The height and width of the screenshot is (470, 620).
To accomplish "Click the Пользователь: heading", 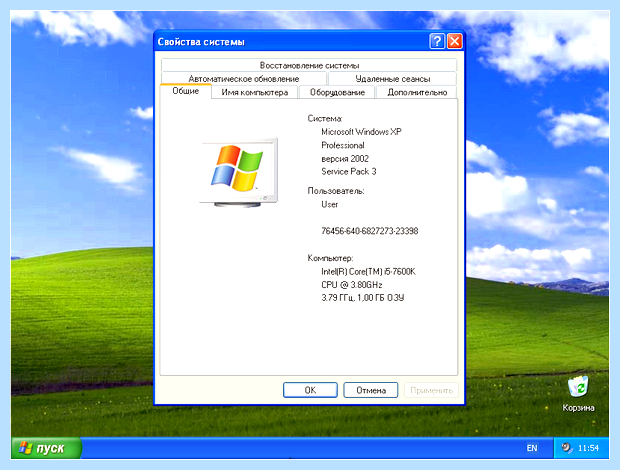I will coord(336,191).
